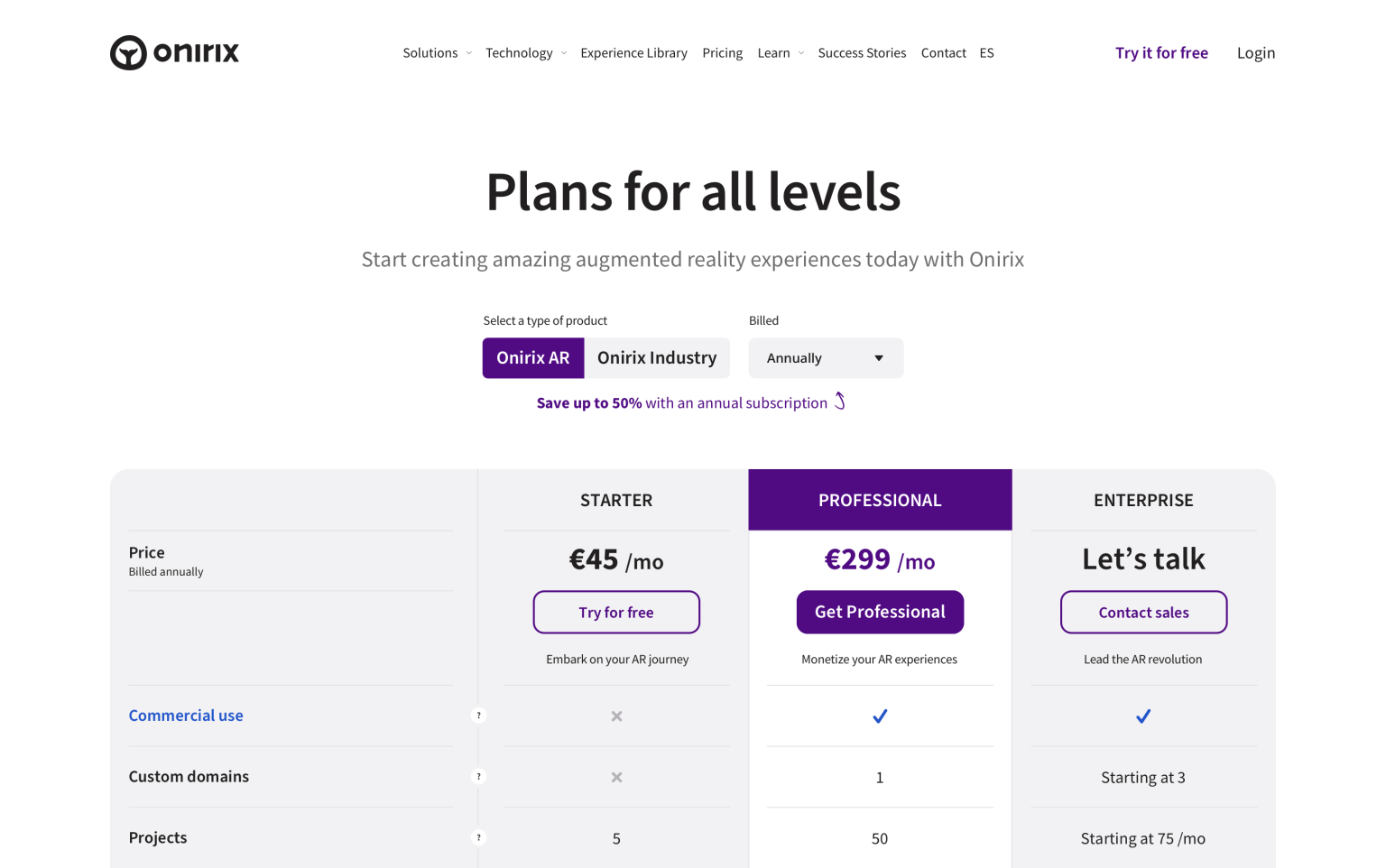Switch language to ES
1386x868 pixels.
pyautogui.click(x=986, y=52)
